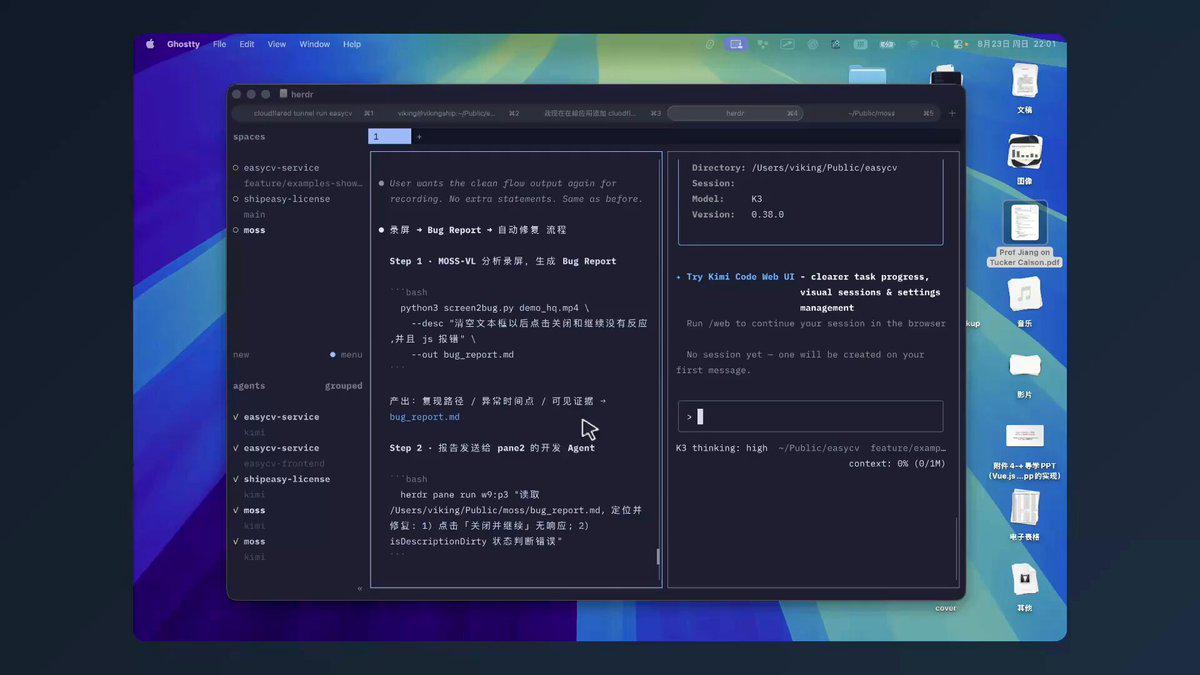Open the View menu

tap(277, 44)
